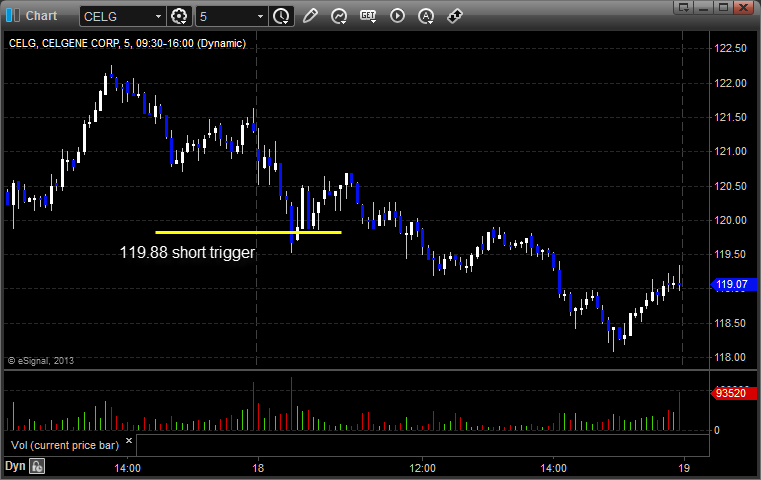Click the 121.50 price axis label
This screenshot has height=480, width=761.
pyautogui.click(x=730, y=117)
